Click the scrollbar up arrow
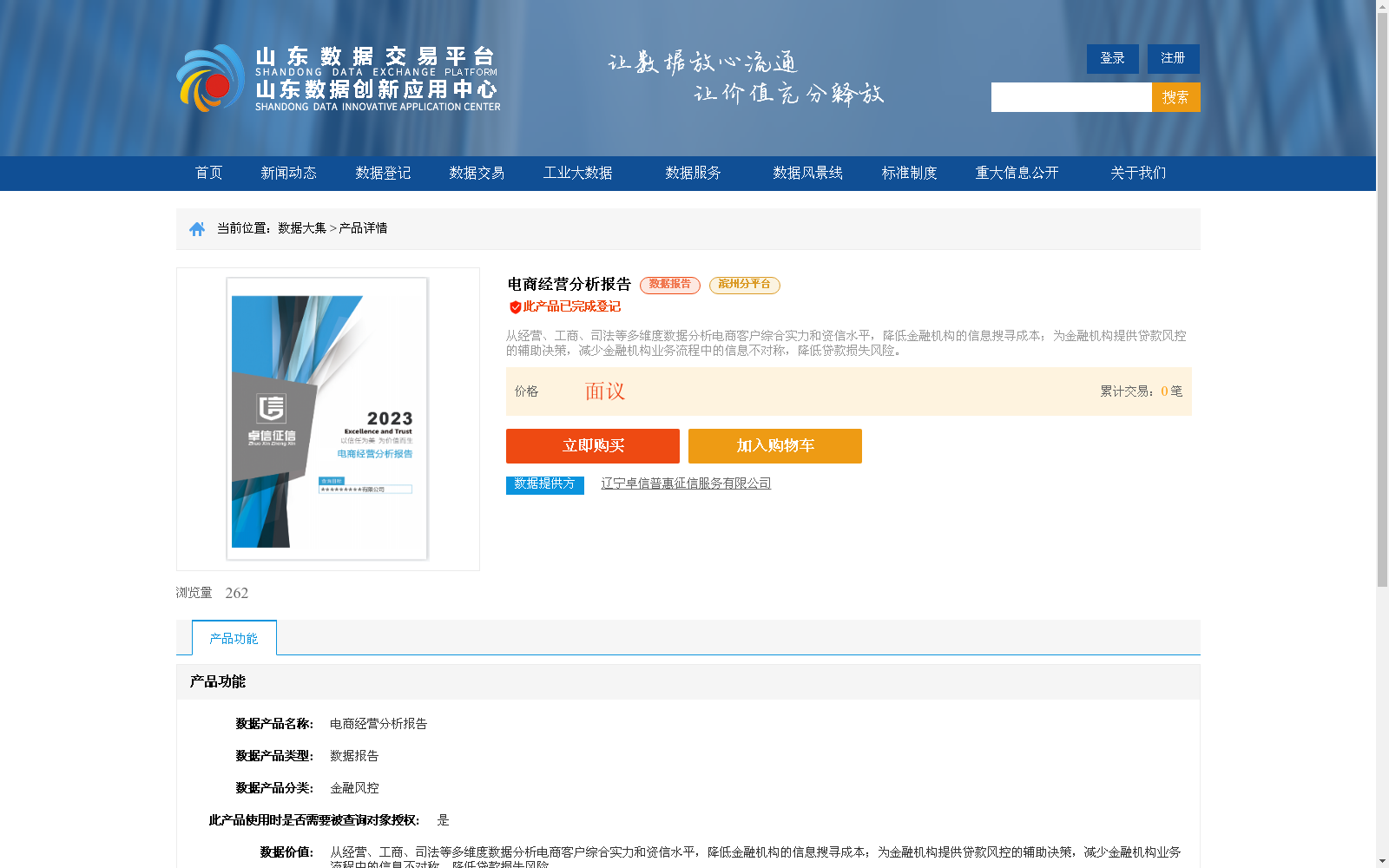This screenshot has width=1389, height=868. [1382, 6]
